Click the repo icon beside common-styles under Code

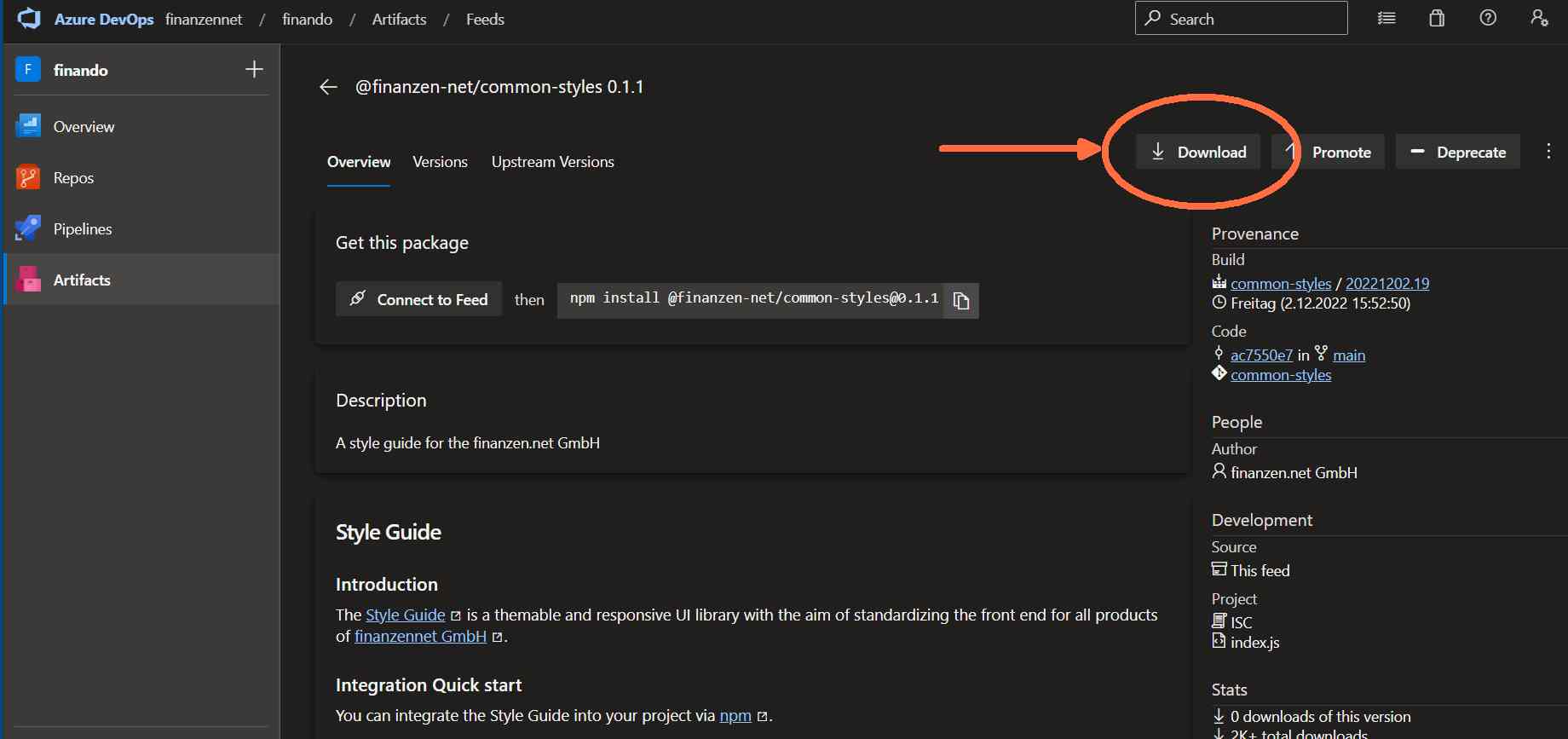pyautogui.click(x=1219, y=373)
